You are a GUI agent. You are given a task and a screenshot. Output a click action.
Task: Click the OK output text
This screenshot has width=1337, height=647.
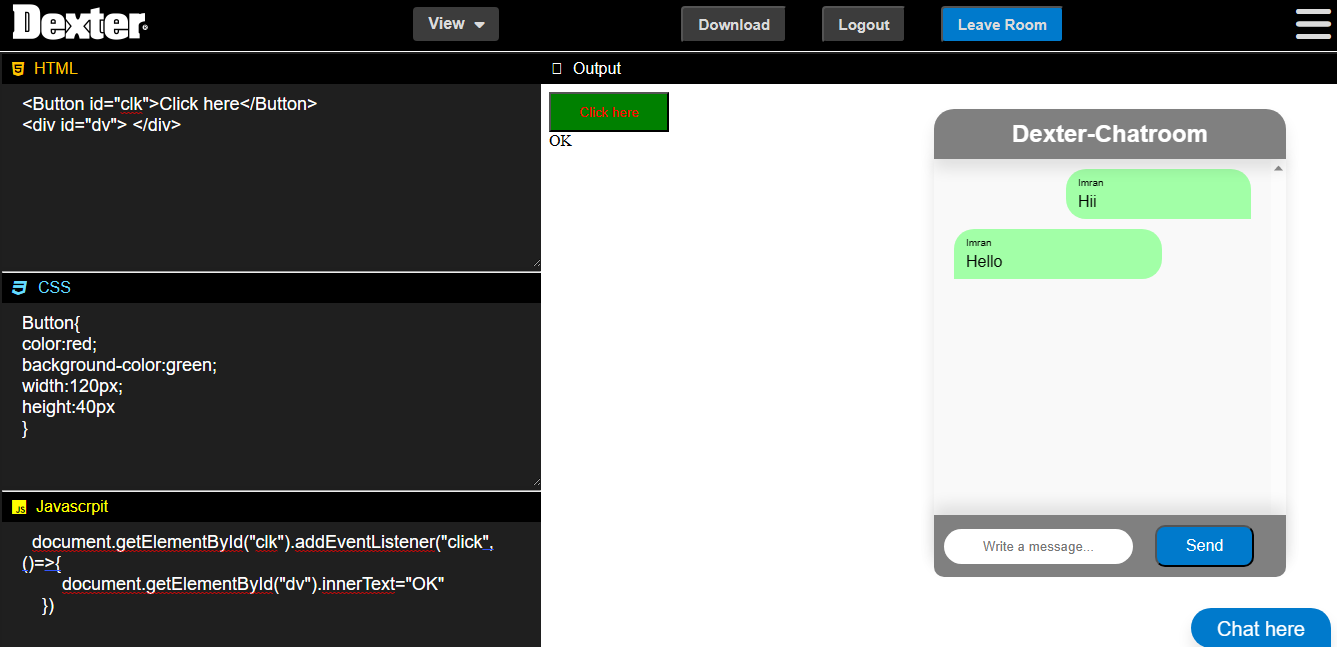point(560,141)
